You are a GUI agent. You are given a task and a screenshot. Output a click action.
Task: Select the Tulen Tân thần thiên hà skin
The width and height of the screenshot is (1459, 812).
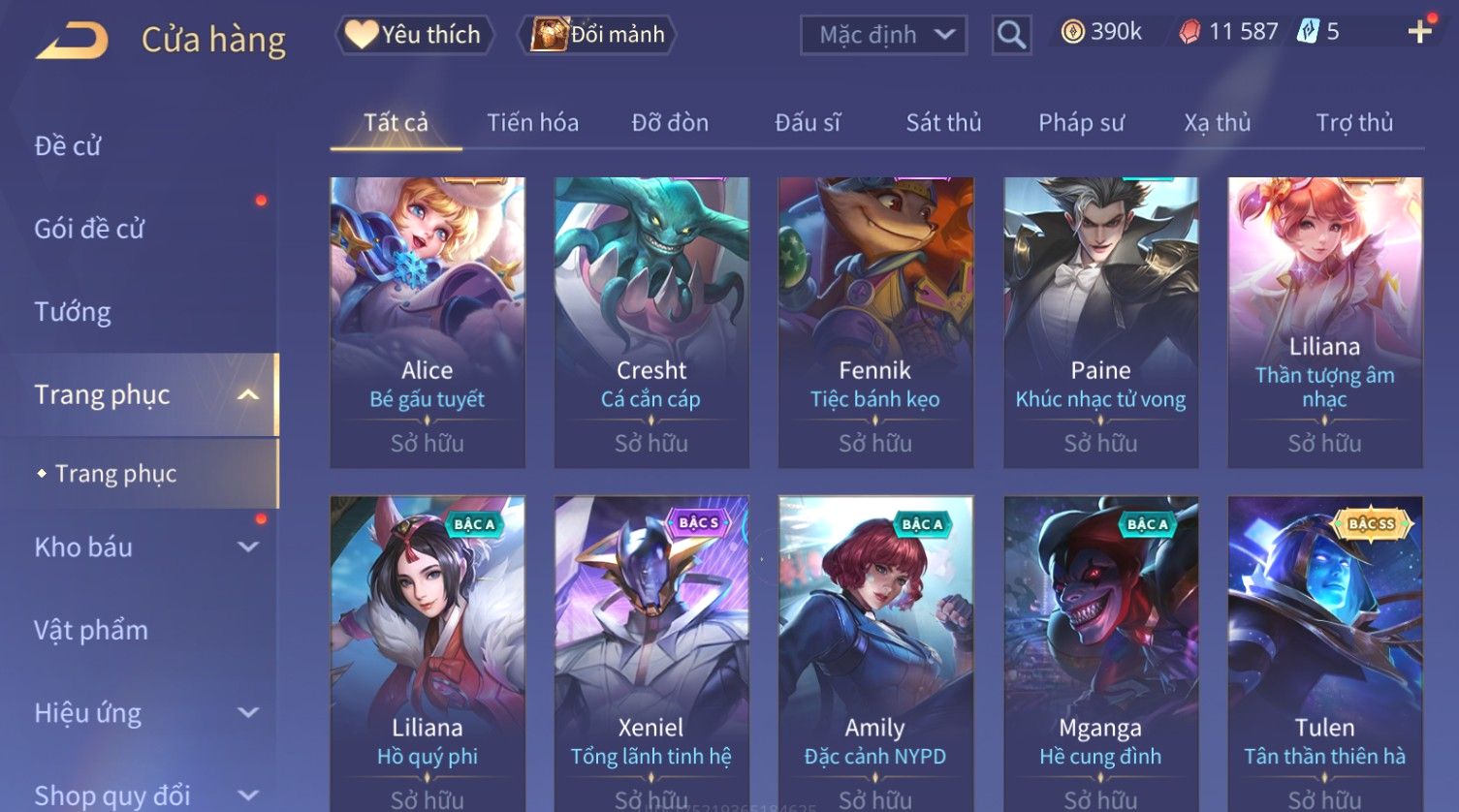pos(1324,654)
